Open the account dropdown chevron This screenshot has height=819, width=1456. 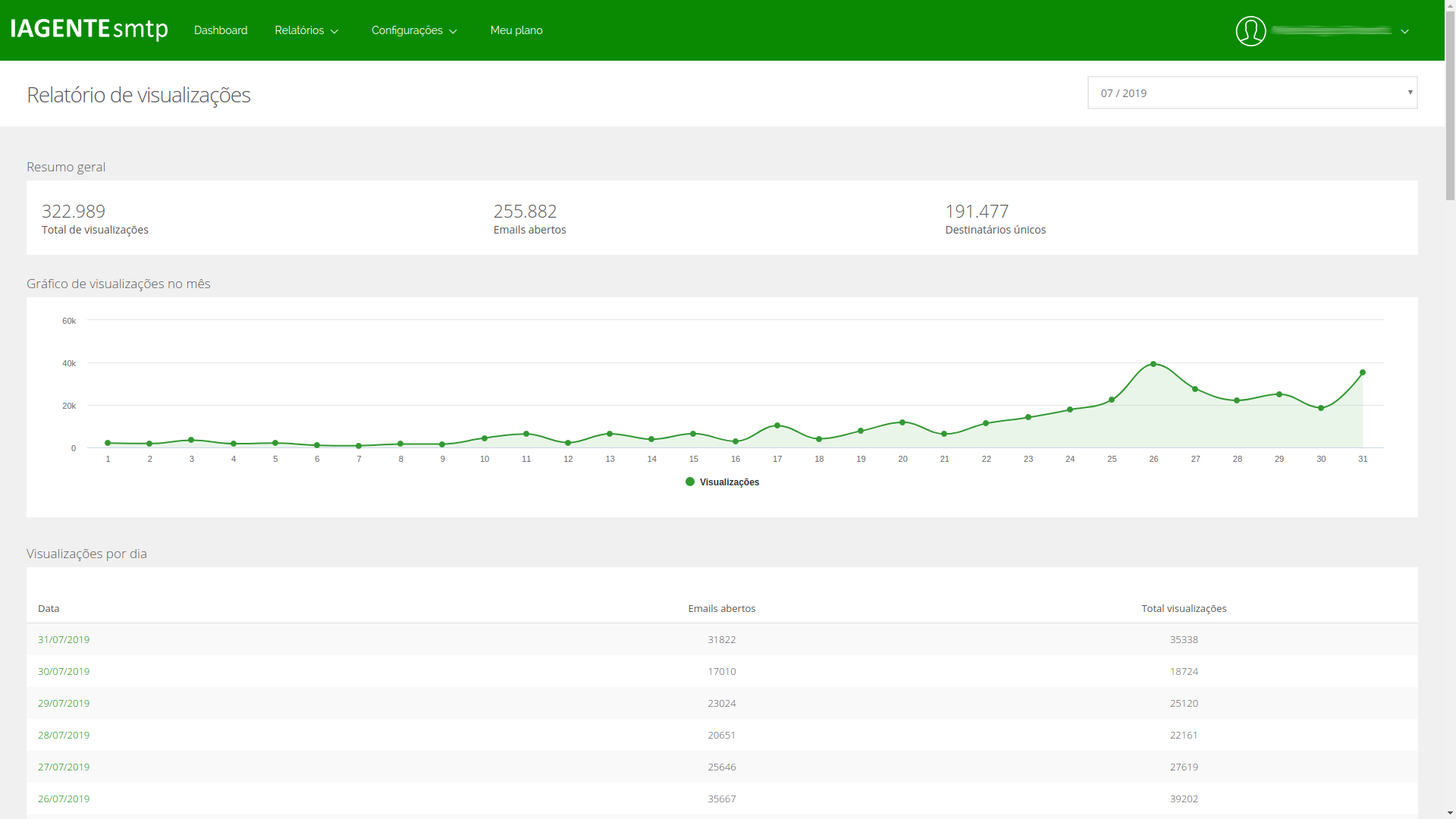[1404, 31]
